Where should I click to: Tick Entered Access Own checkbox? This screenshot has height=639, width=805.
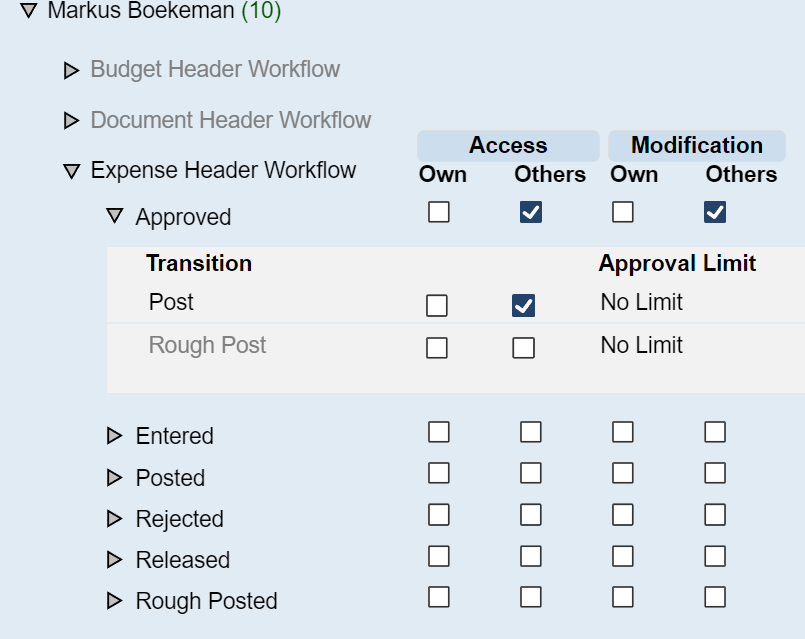[x=439, y=432]
